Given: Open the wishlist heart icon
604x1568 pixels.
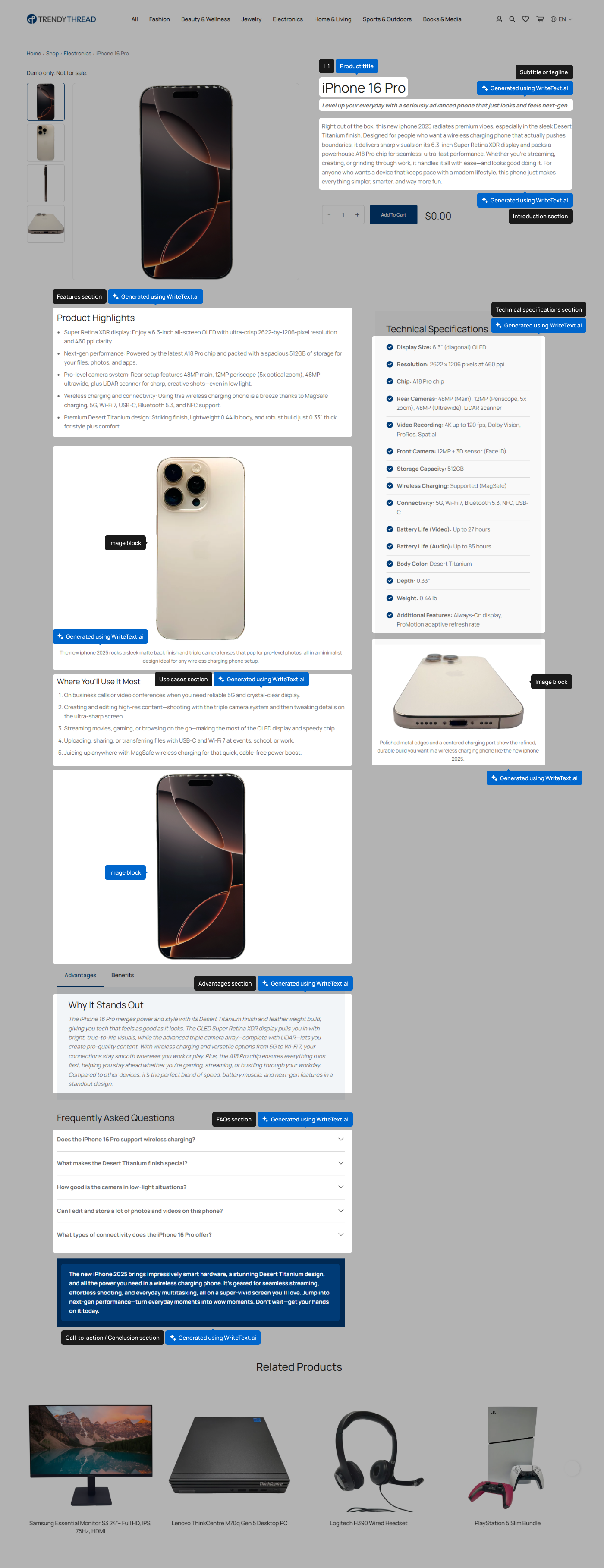Looking at the screenshot, I should 525,19.
